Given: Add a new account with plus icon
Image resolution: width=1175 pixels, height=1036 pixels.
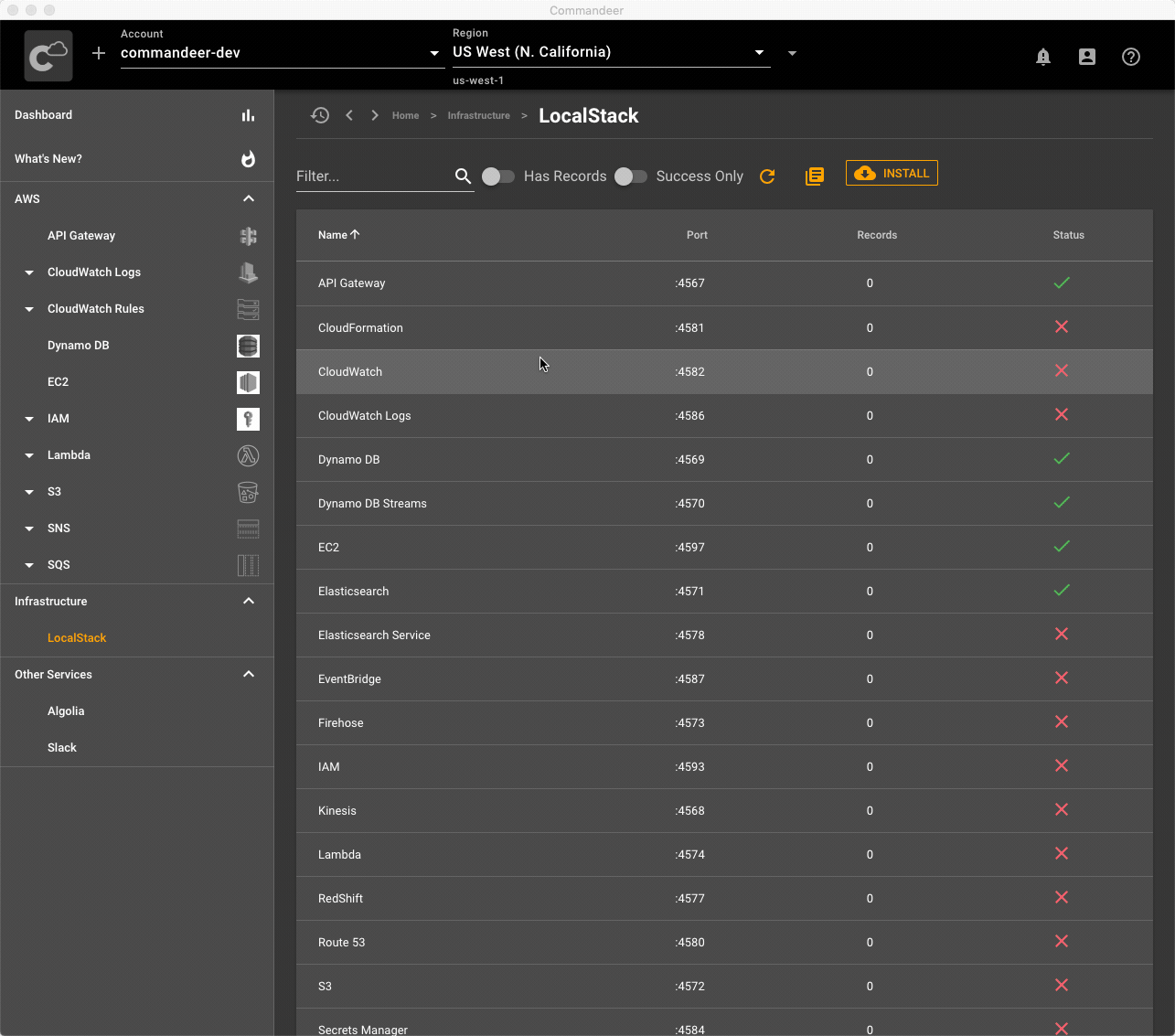Looking at the screenshot, I should 99,53.
